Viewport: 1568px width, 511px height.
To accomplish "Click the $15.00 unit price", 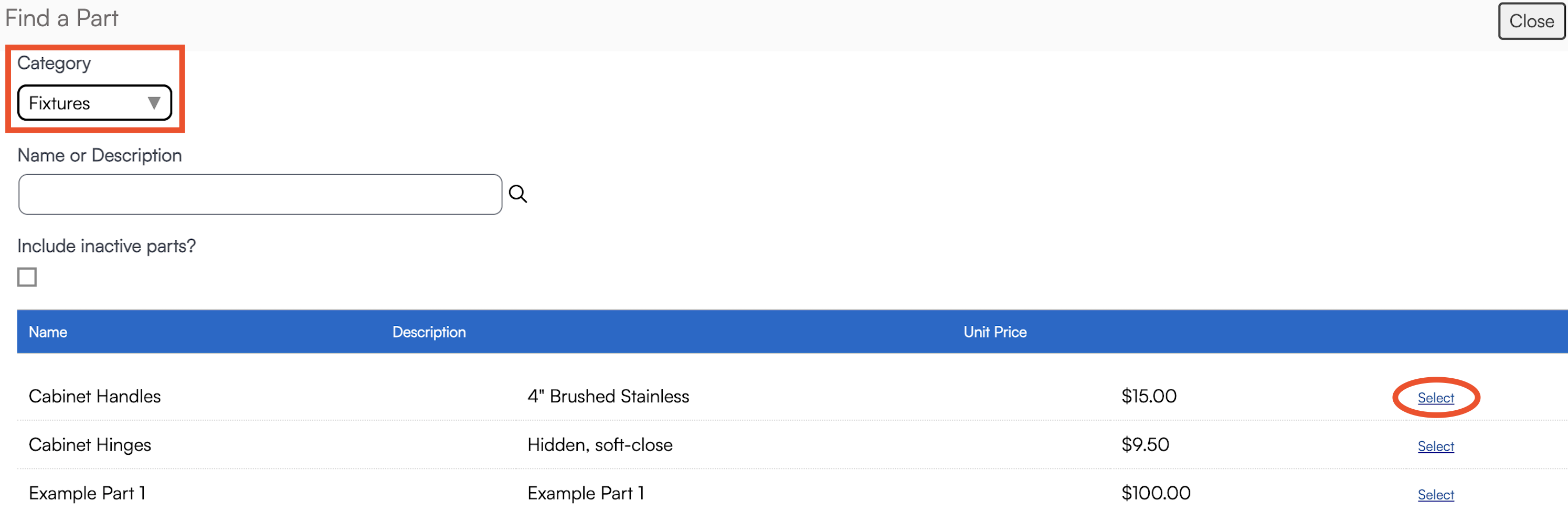I will tap(1149, 397).
